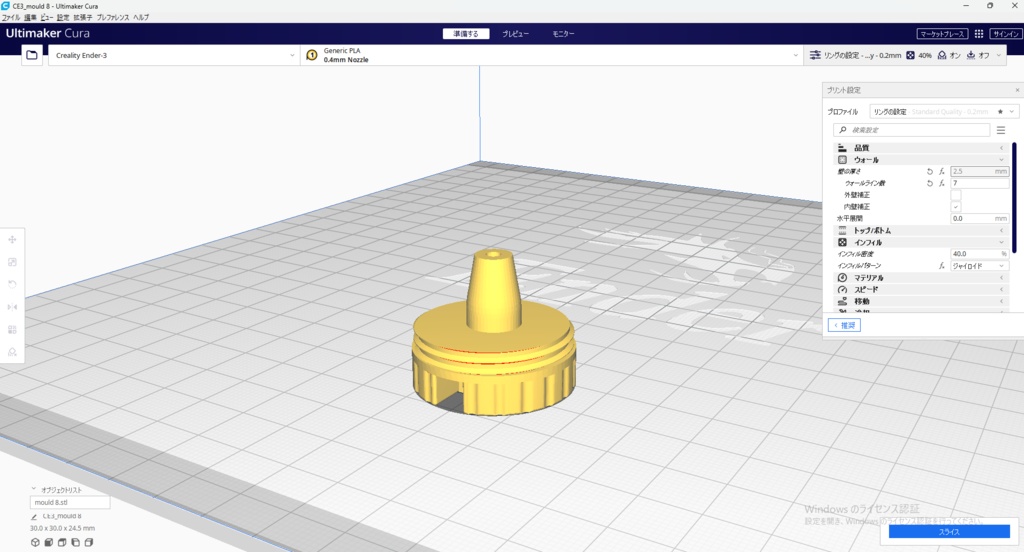Click the adhesion status icon in summary bar
Screen dimensions: 1024x552
tap(971, 56)
